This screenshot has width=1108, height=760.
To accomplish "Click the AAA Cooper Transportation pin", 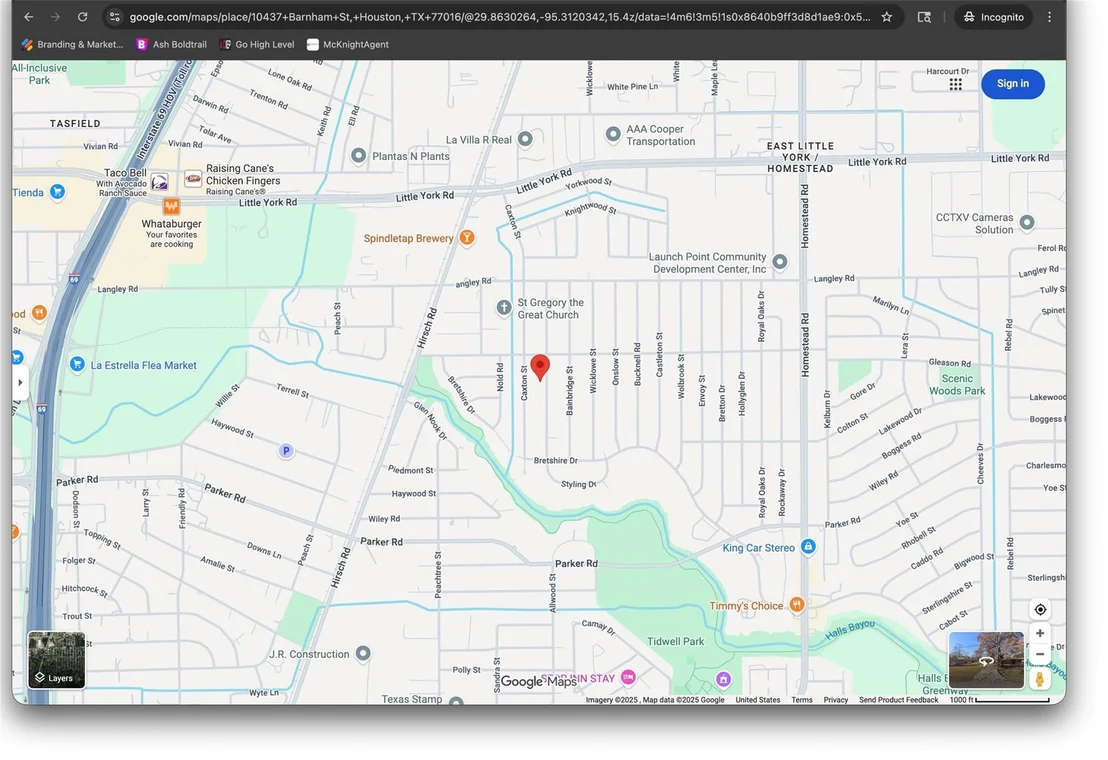I will 613,133.
